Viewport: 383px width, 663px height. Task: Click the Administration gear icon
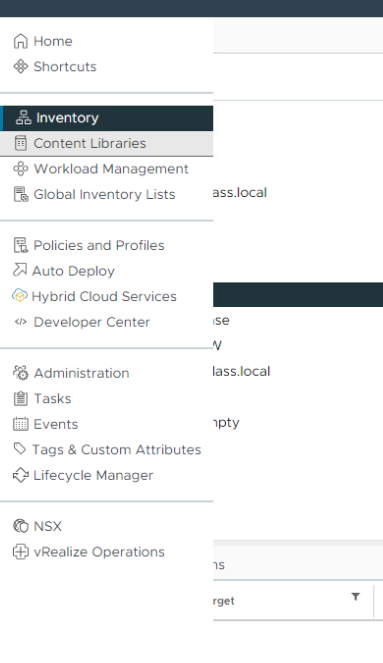[x=21, y=373]
